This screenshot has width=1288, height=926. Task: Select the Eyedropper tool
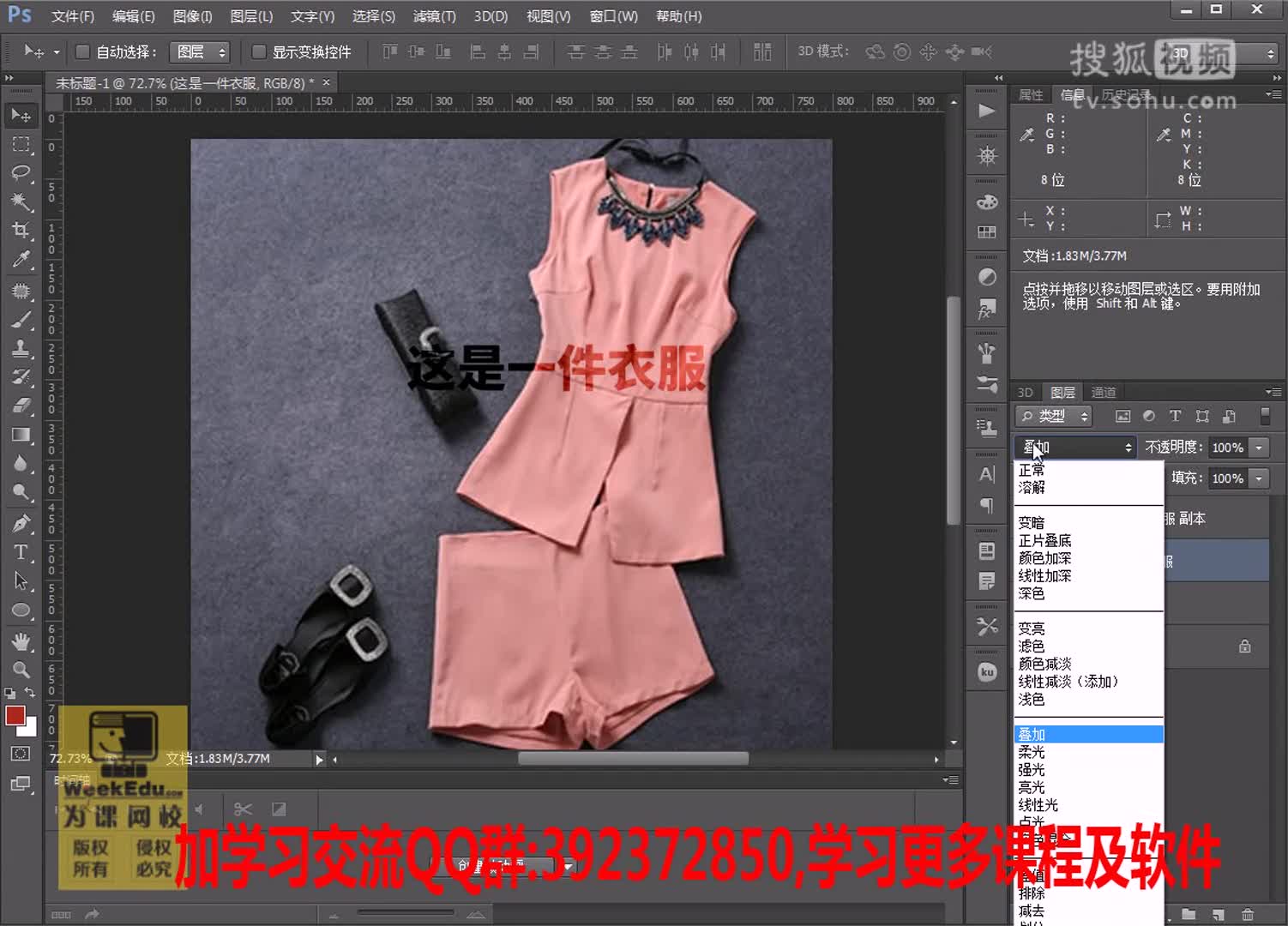[21, 259]
